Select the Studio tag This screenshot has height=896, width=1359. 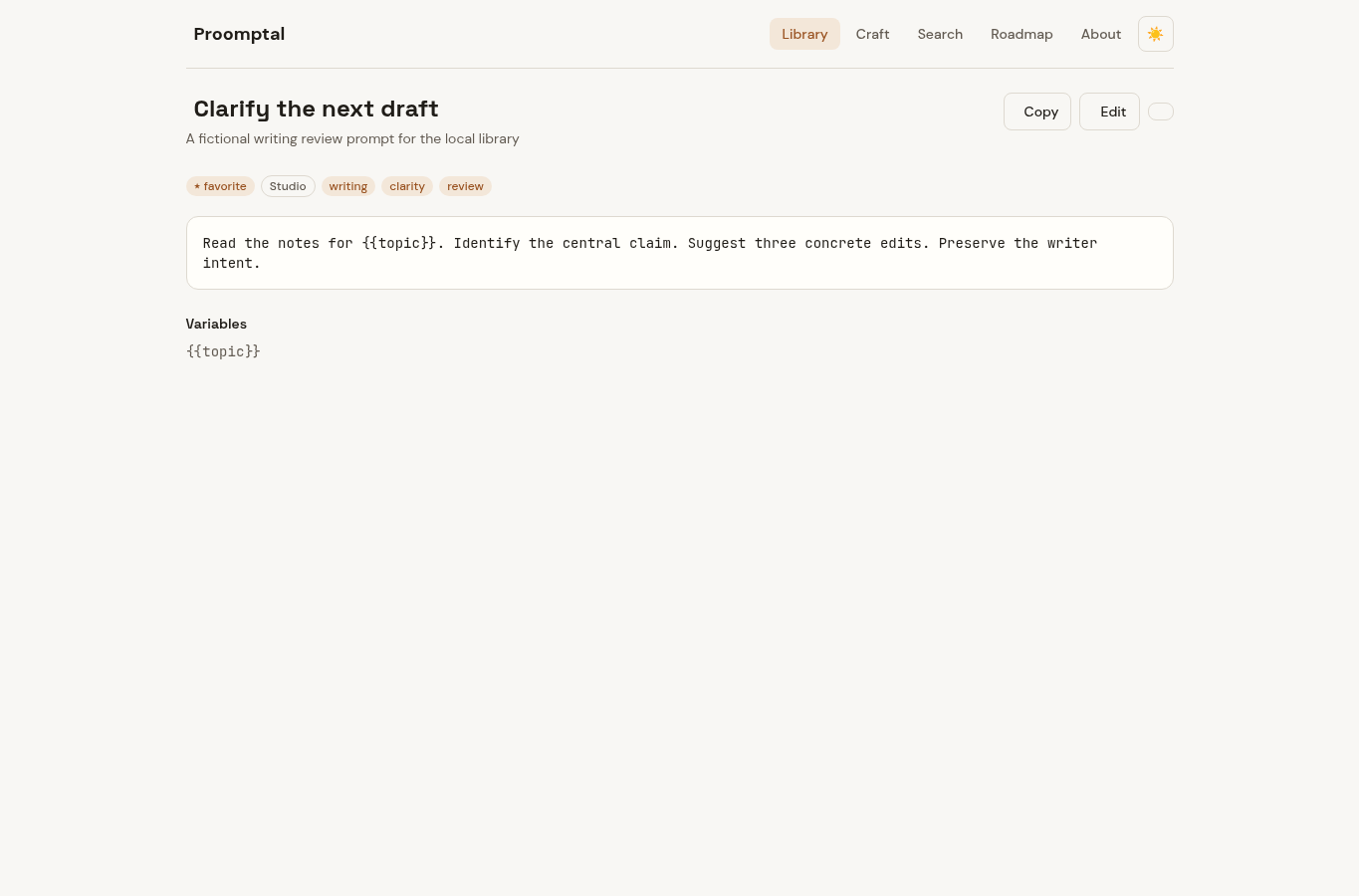pos(288,186)
